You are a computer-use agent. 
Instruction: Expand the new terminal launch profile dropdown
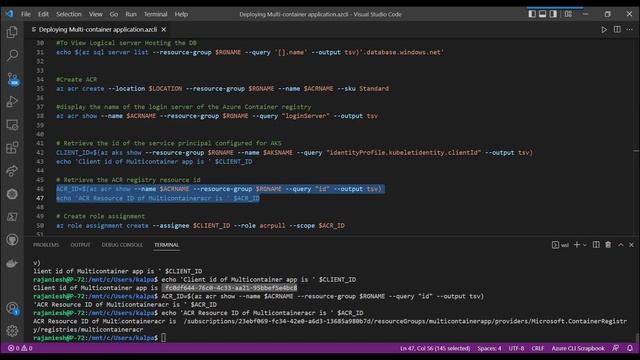pos(585,245)
